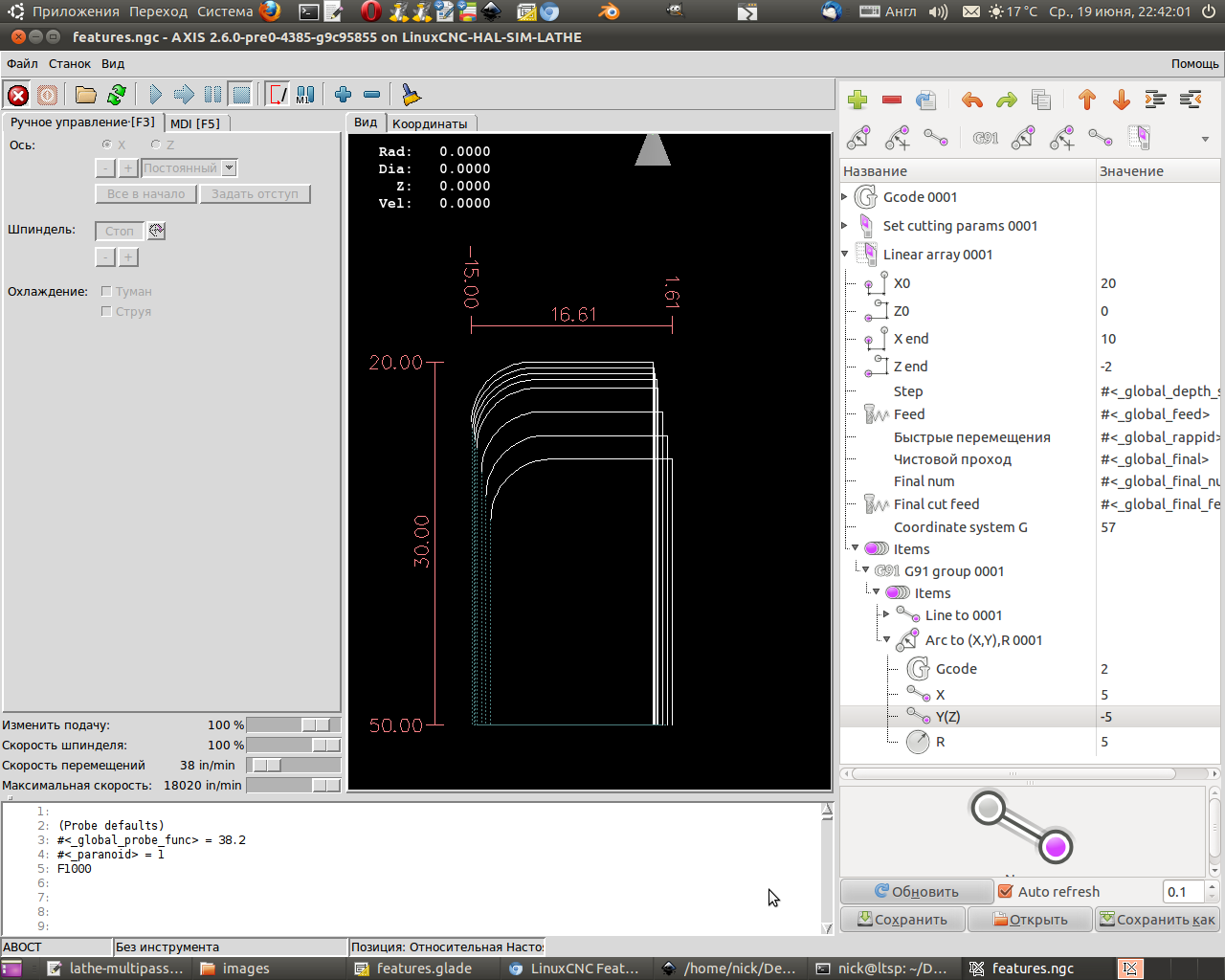Open the Постоянный jog increment dropdown

[x=189, y=167]
